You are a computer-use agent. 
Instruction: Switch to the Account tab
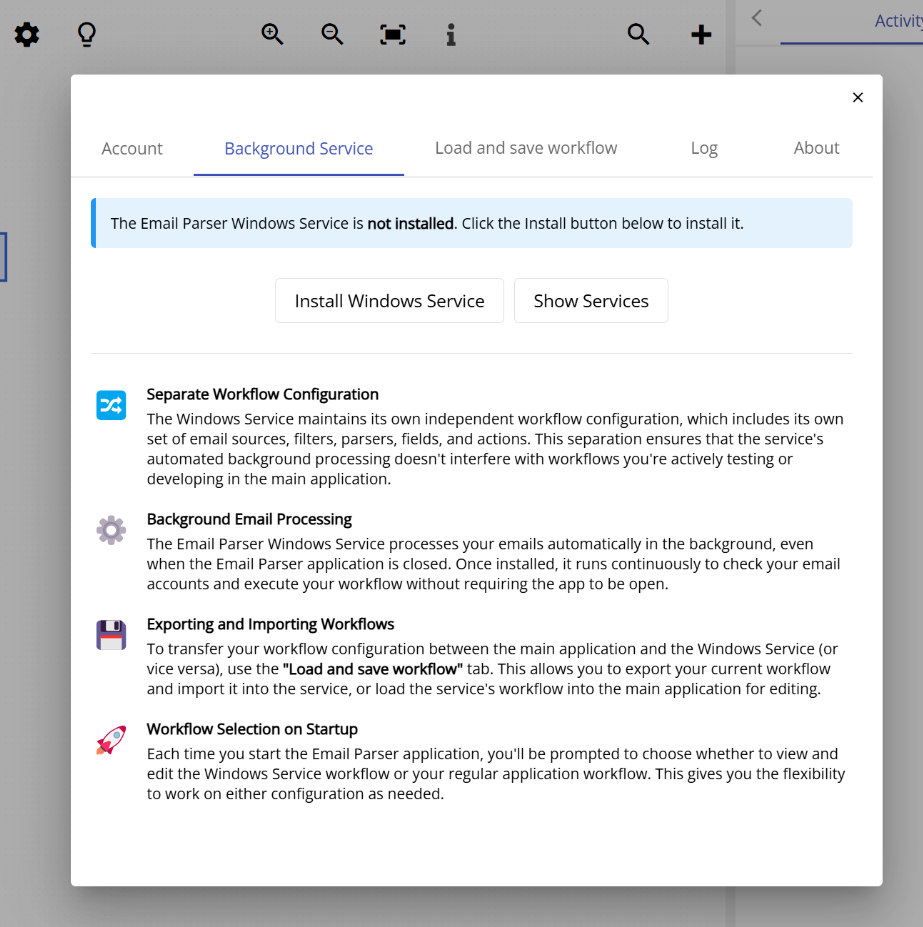132,148
